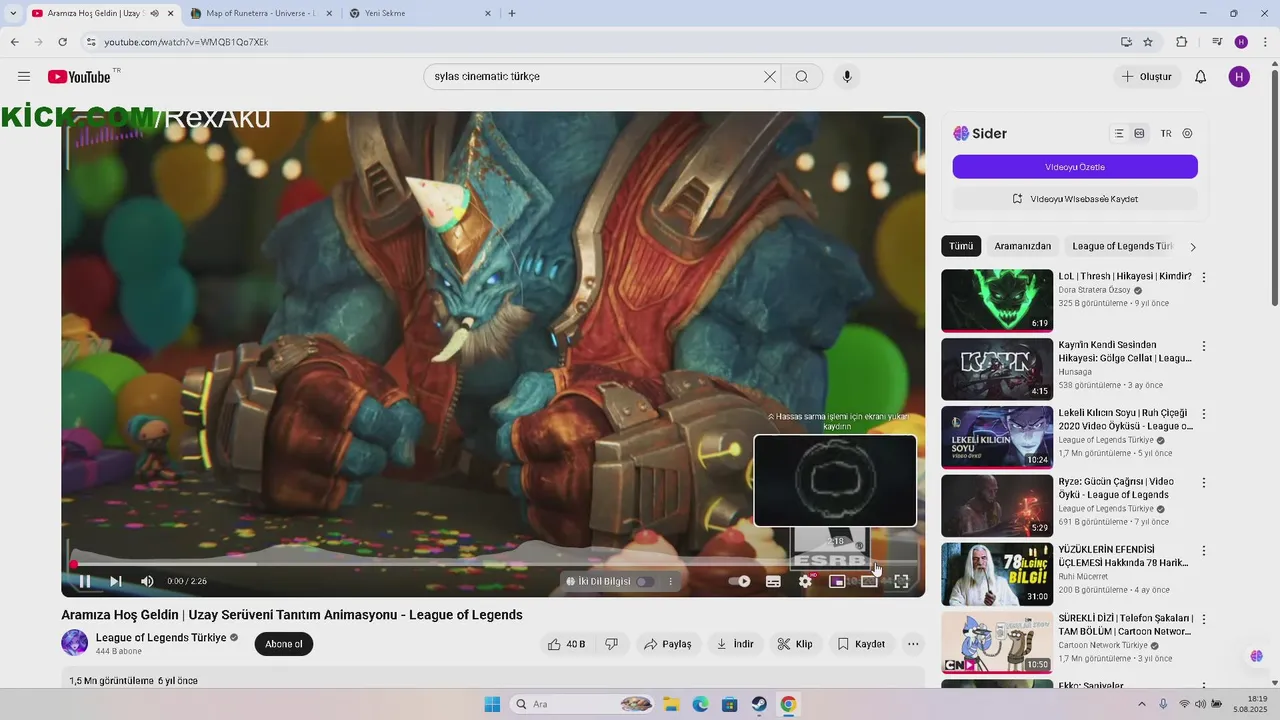
Task: Create a Klip from video
Action: 795,644
